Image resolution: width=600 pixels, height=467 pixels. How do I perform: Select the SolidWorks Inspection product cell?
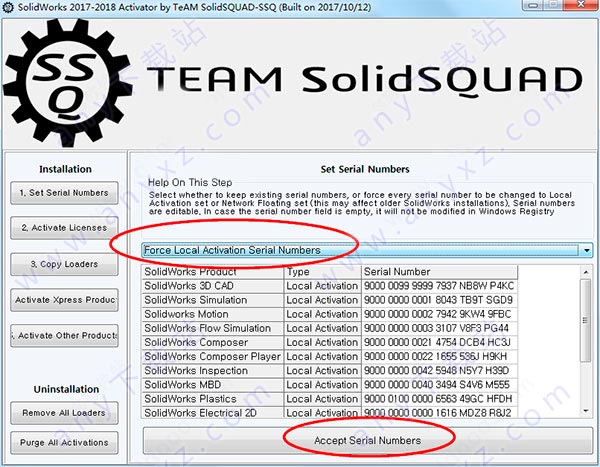tap(213, 371)
